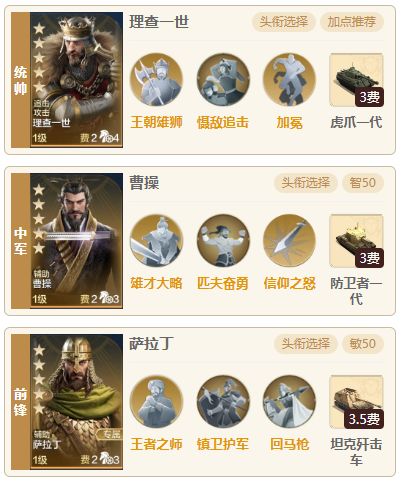The width and height of the screenshot is (404, 485).
Task: Choose the 回马枪 skill icon
Action: [x=289, y=402]
